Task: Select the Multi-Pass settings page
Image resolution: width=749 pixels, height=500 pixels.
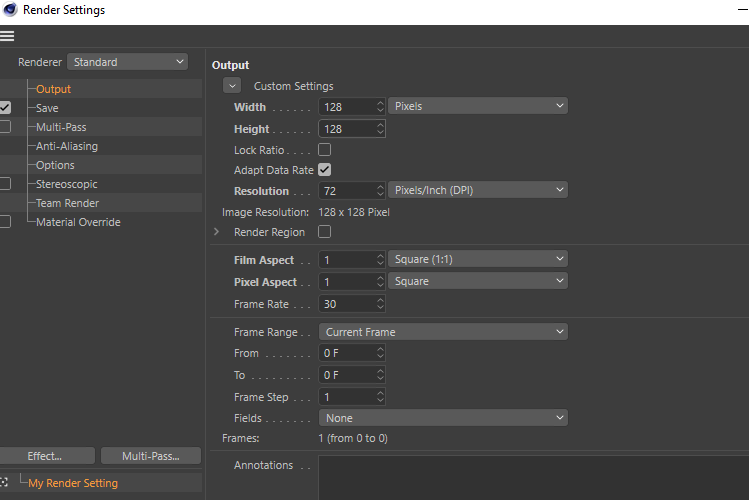Action: (61, 127)
